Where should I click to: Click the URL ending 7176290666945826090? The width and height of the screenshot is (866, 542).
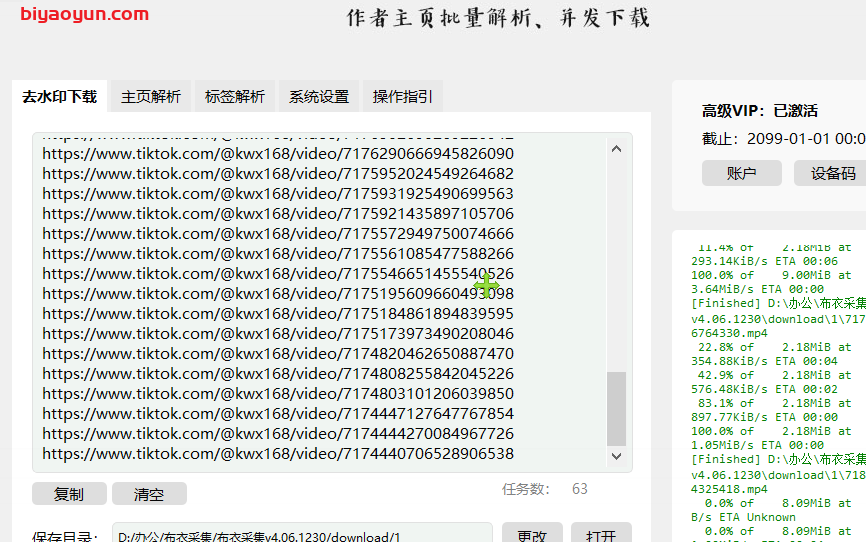(278, 154)
